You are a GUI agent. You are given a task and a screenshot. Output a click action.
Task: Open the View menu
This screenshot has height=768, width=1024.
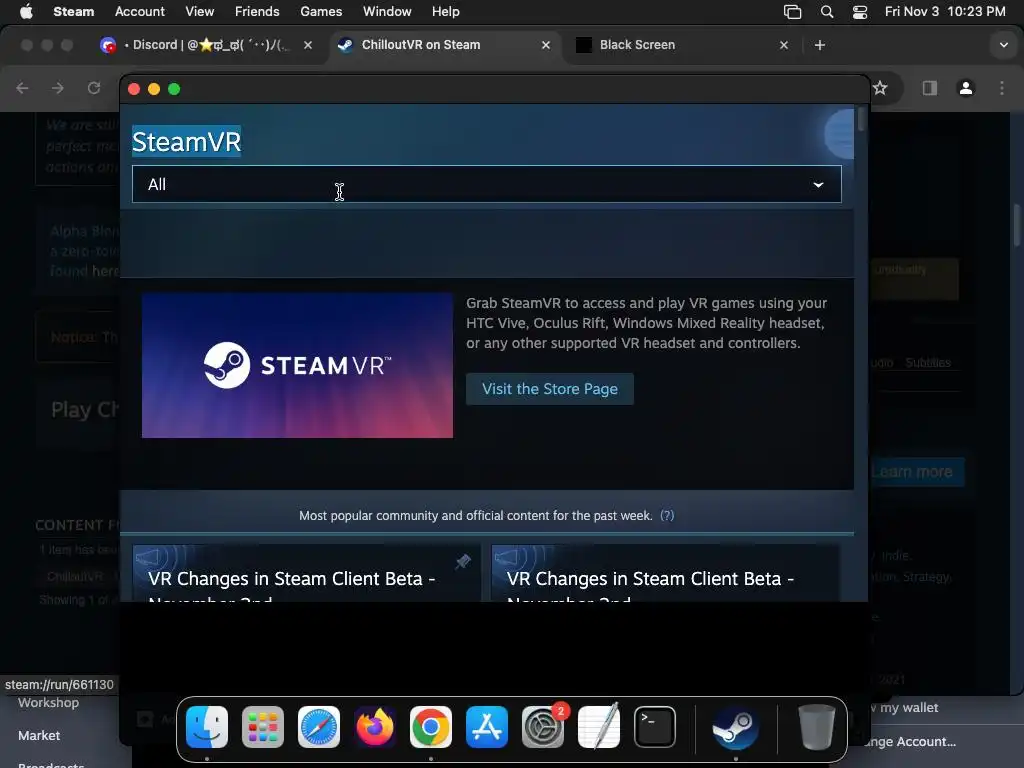199,11
